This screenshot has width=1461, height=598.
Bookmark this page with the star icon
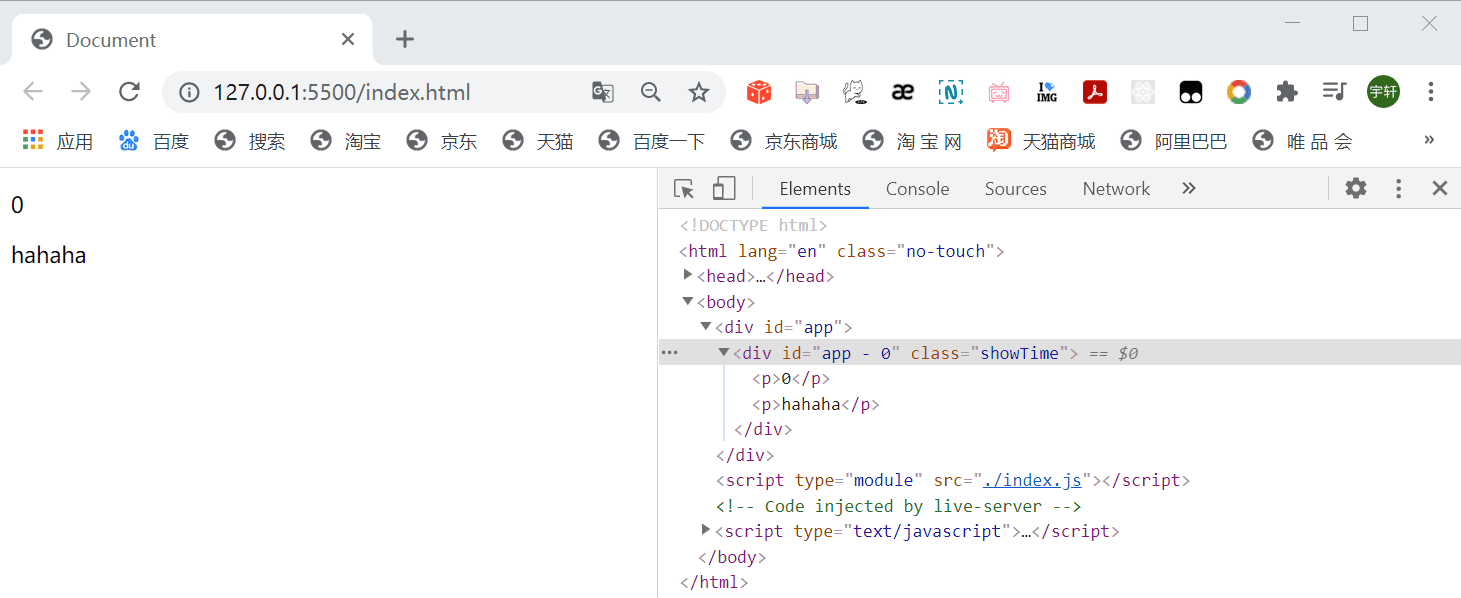coord(699,92)
